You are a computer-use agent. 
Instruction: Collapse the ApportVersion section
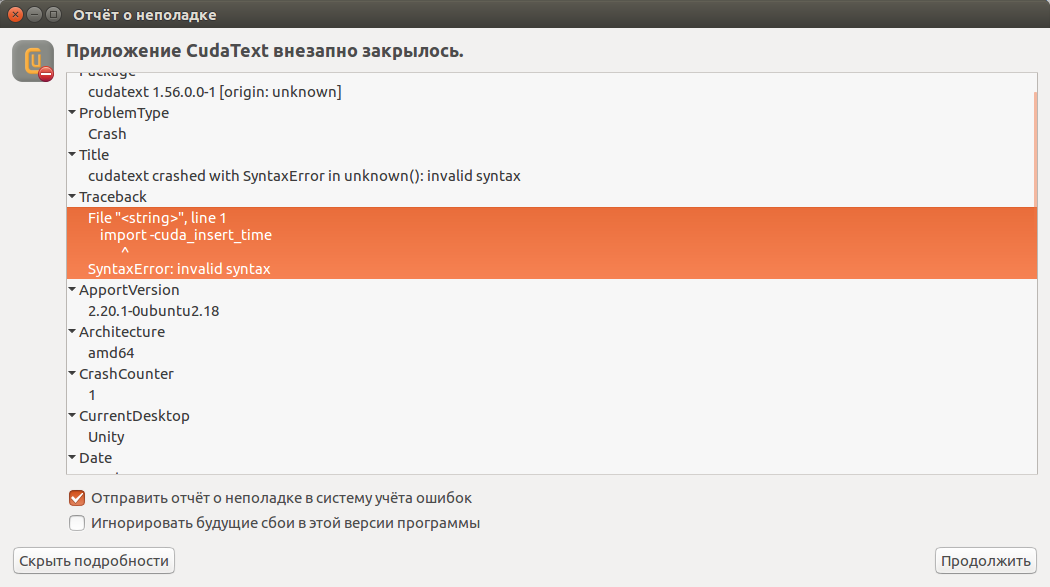(x=72, y=290)
